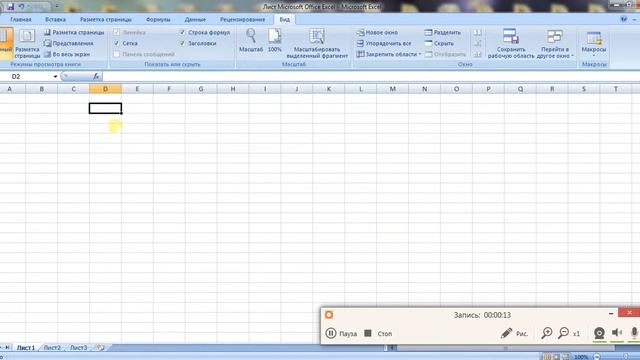Click the horizontal scrollbar of the sheet

[506, 348]
